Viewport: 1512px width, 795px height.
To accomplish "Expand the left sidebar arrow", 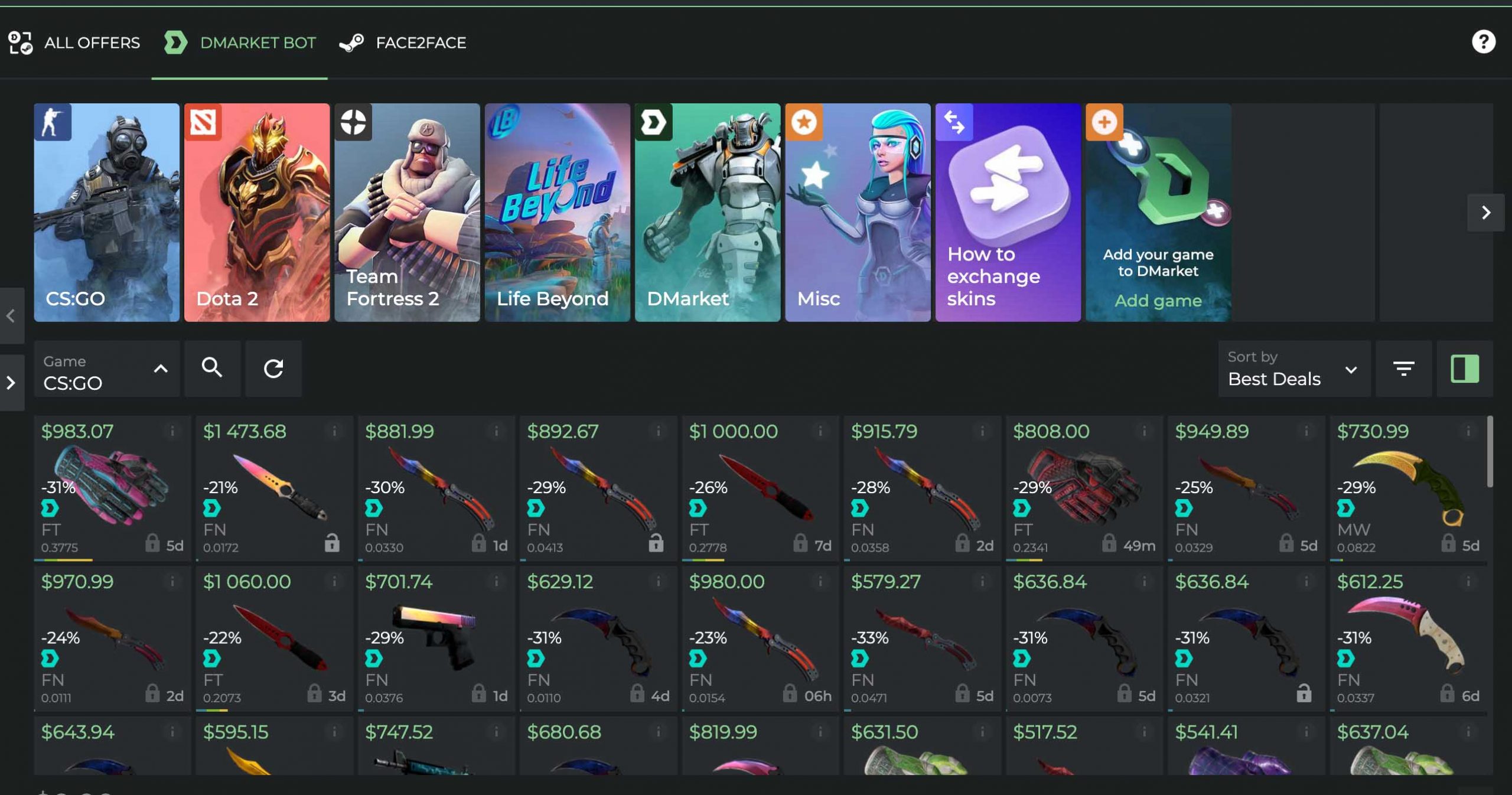I will point(11,382).
